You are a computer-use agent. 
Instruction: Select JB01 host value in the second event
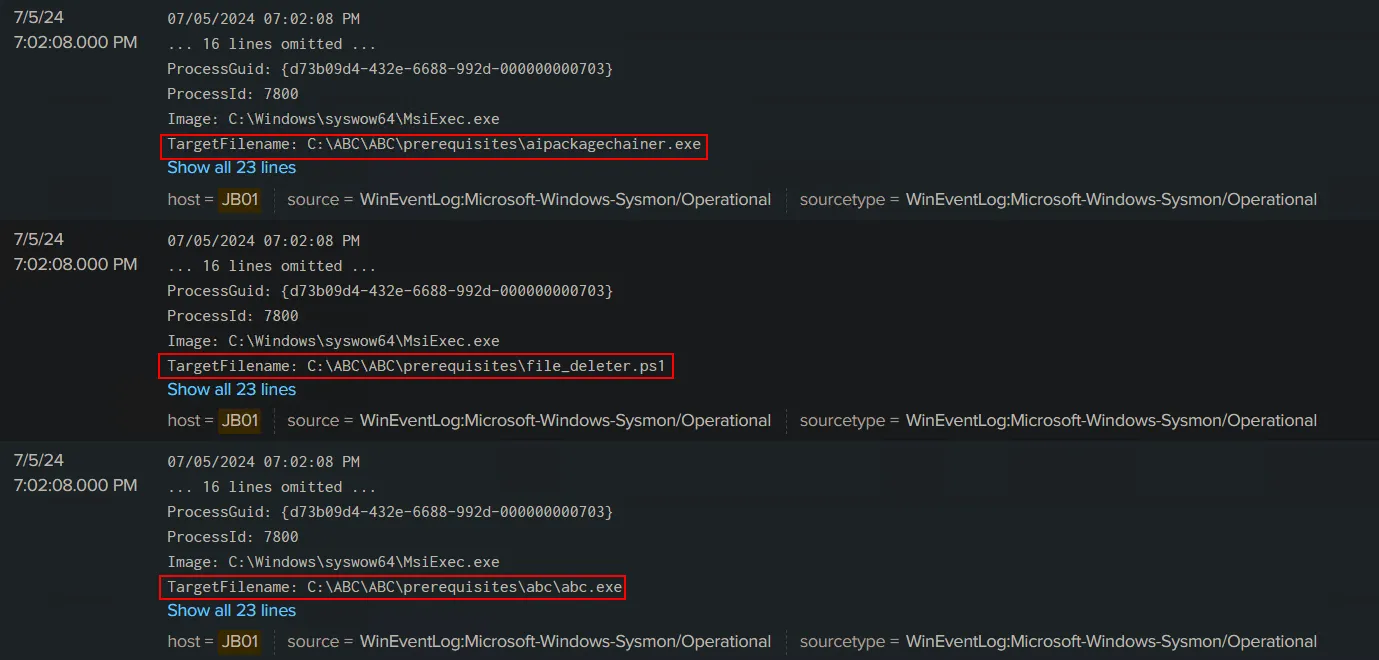coord(240,420)
